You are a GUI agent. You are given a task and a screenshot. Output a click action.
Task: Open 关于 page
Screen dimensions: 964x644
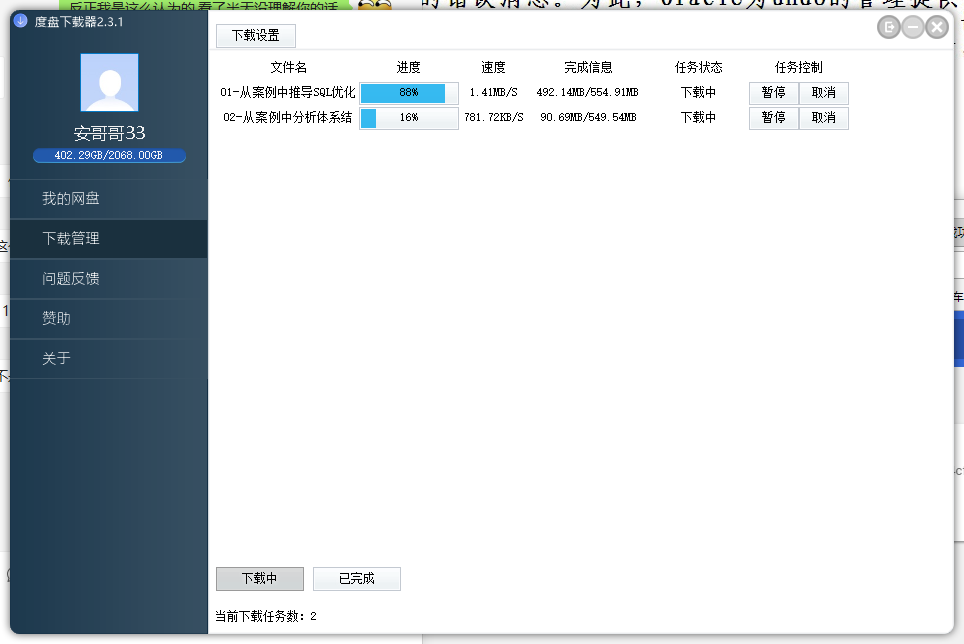[109, 358]
